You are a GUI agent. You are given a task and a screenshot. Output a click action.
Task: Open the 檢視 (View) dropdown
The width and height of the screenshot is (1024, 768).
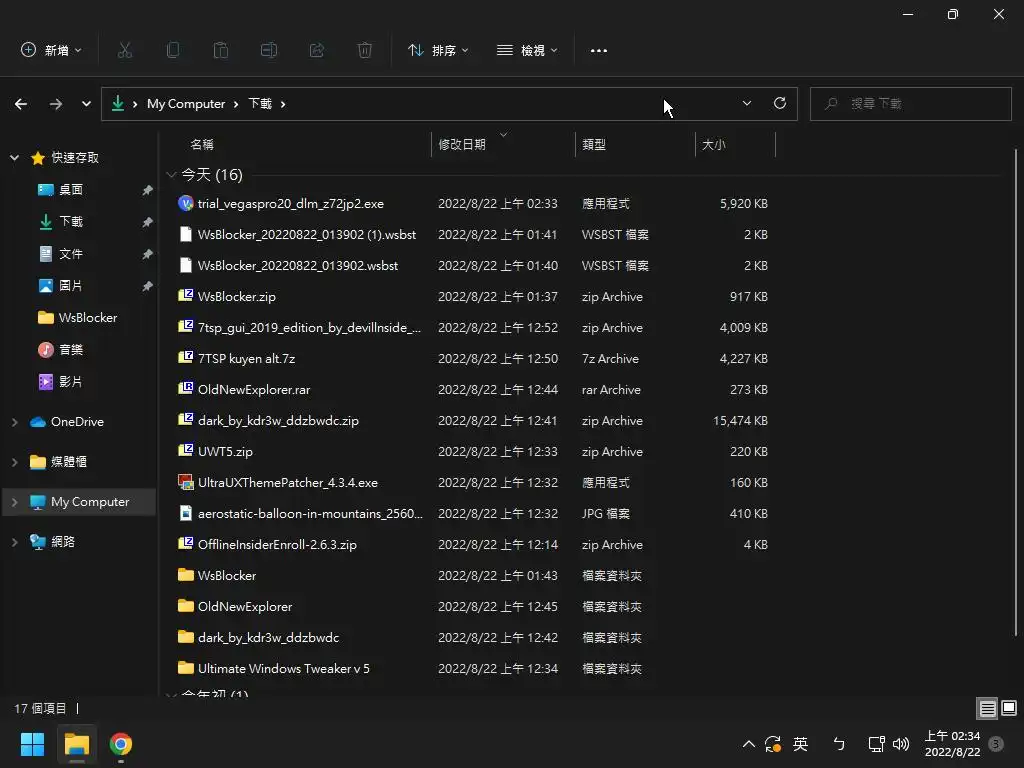527,50
